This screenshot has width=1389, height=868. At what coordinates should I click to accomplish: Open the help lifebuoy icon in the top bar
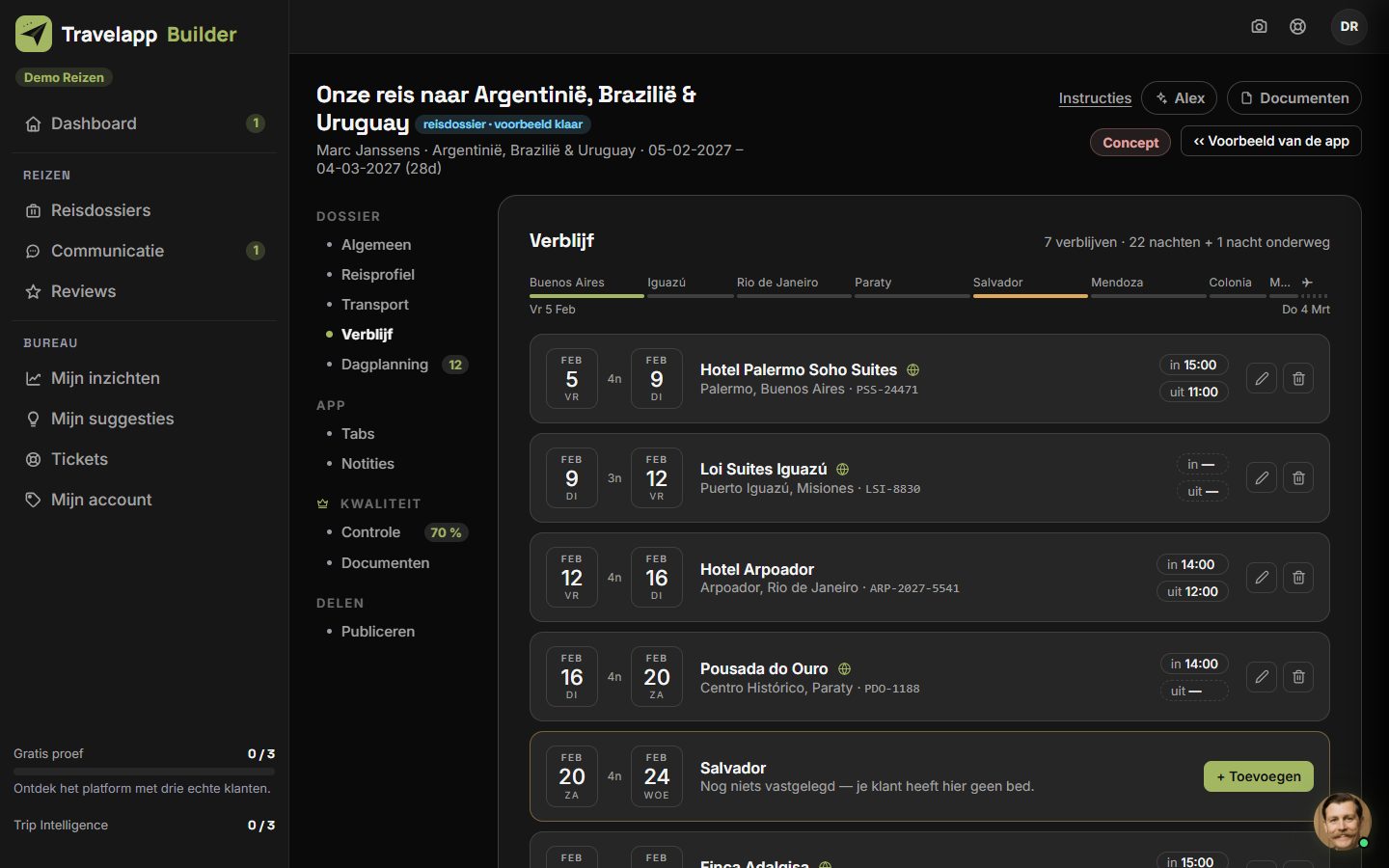1298,27
